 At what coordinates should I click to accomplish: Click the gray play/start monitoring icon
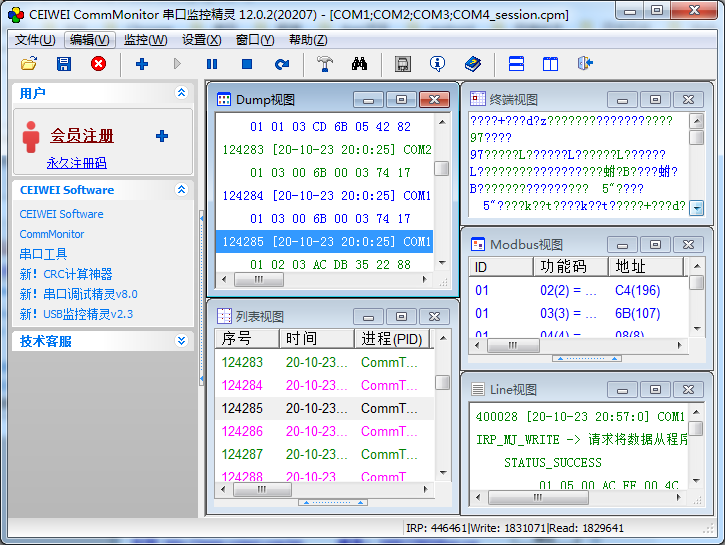point(177,64)
